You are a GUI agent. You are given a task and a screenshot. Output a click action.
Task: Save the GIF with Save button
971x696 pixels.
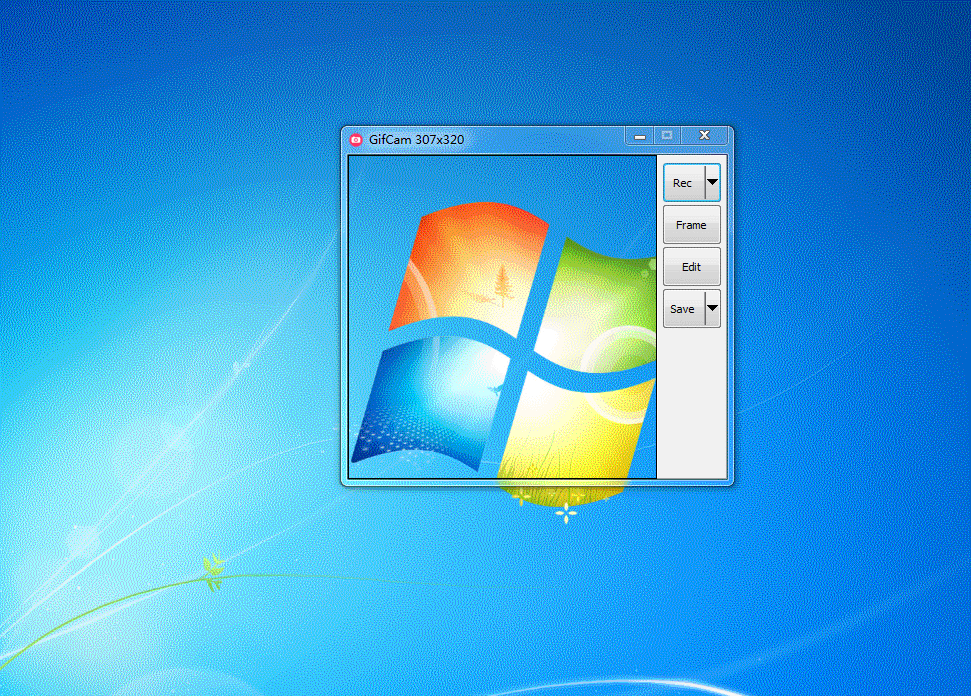[x=684, y=309]
